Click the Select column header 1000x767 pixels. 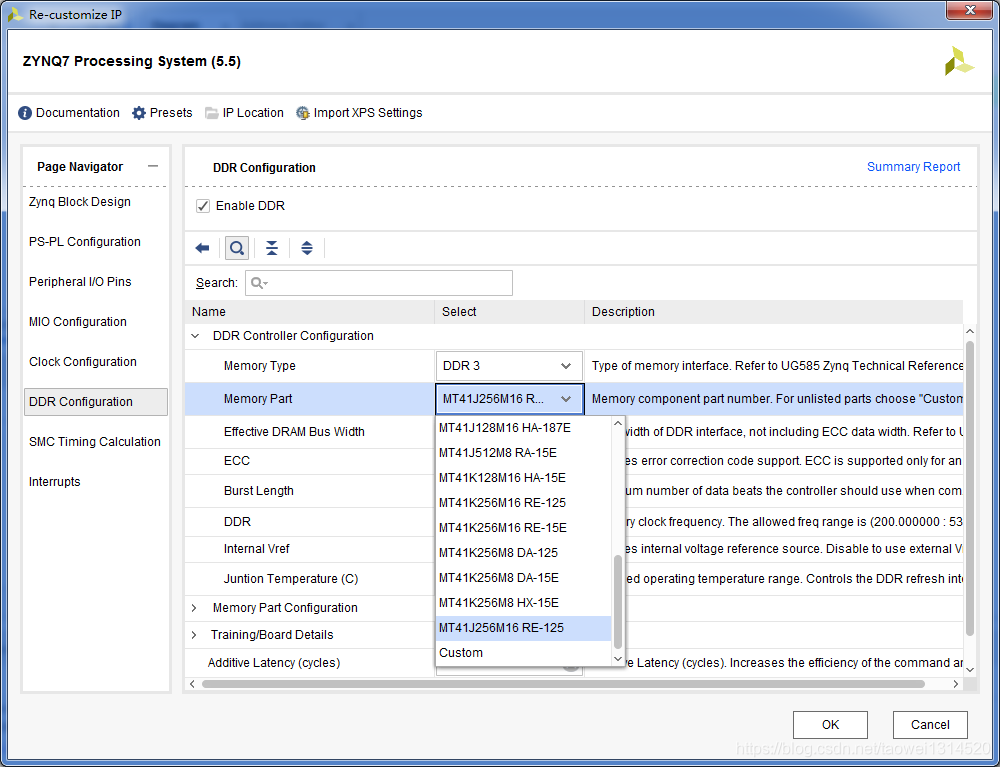pyautogui.click(x=510, y=312)
